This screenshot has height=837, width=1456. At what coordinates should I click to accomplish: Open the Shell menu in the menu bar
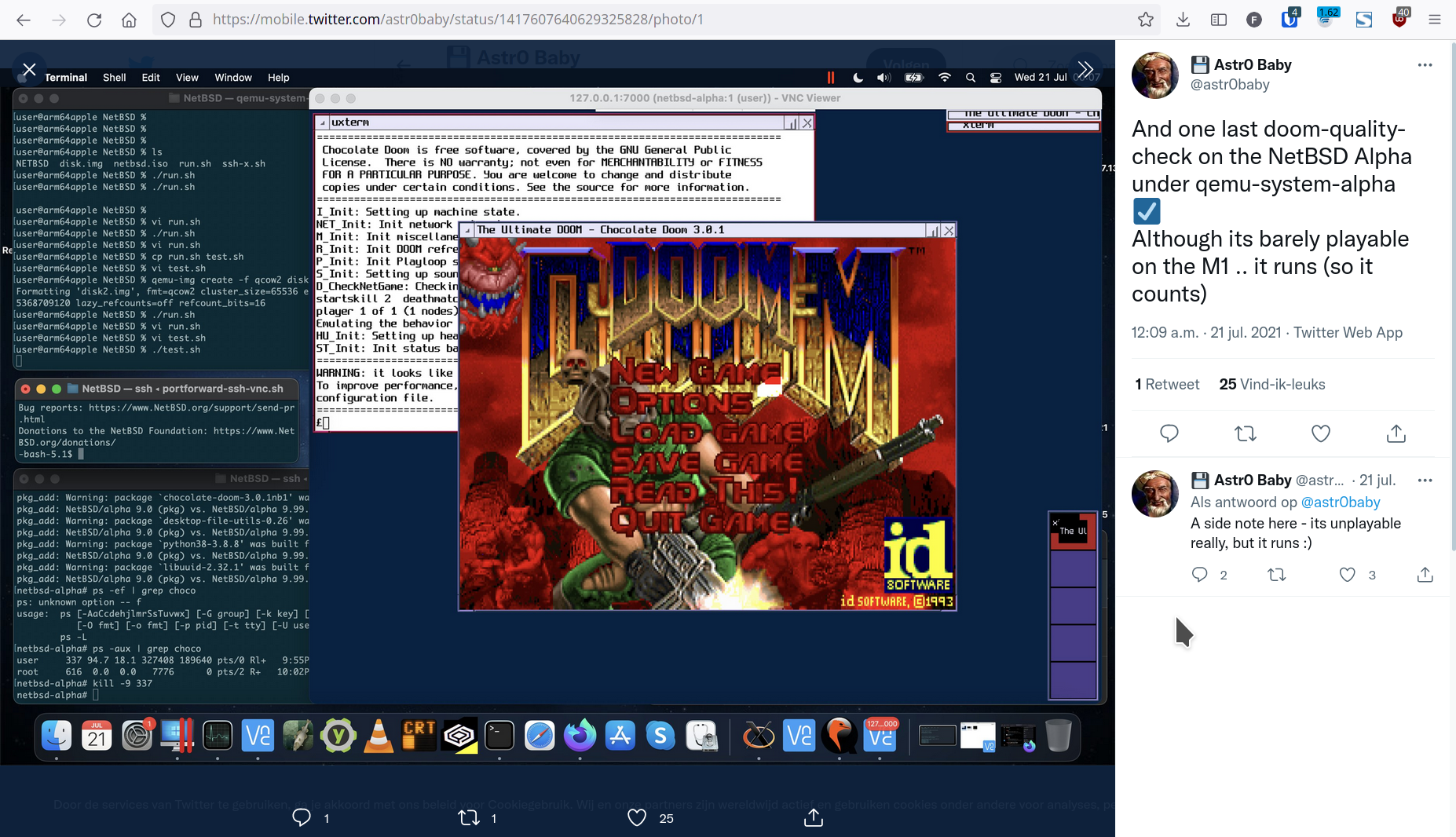coord(114,78)
